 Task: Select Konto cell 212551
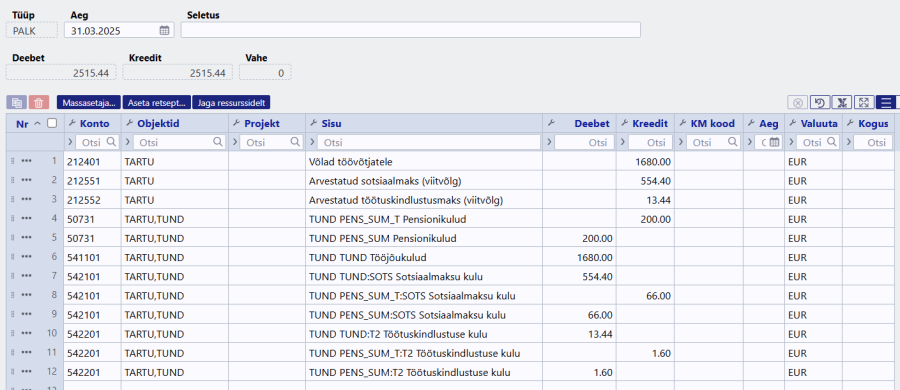92,180
